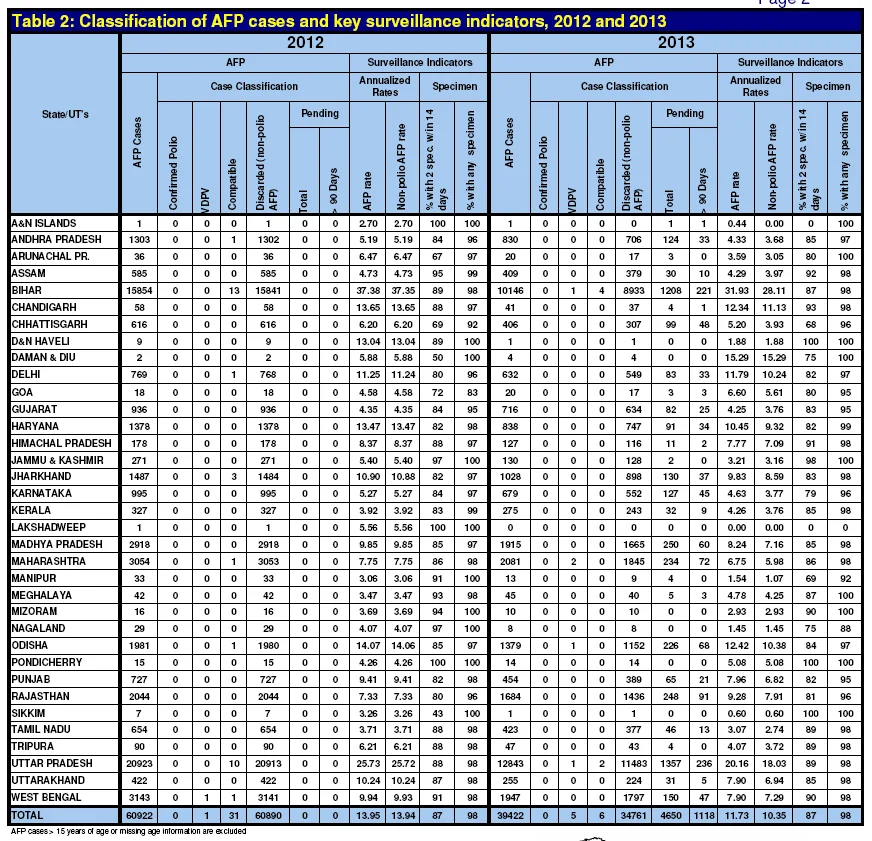This screenshot has width=872, height=841.
Task: Click the footnote about AFP cases over 15 years
Action: click(128, 832)
